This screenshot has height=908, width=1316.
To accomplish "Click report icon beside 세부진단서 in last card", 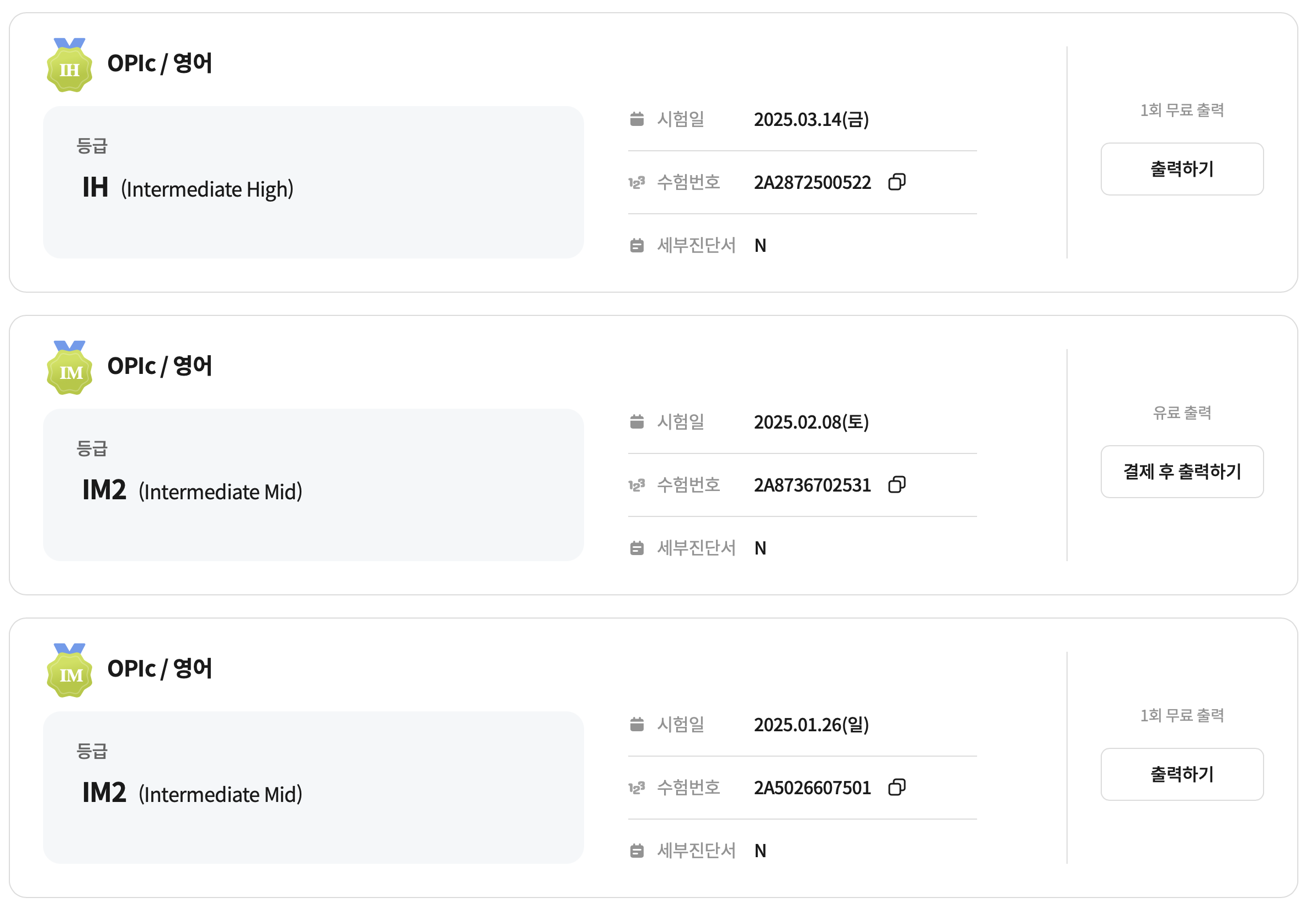I will (x=636, y=851).
